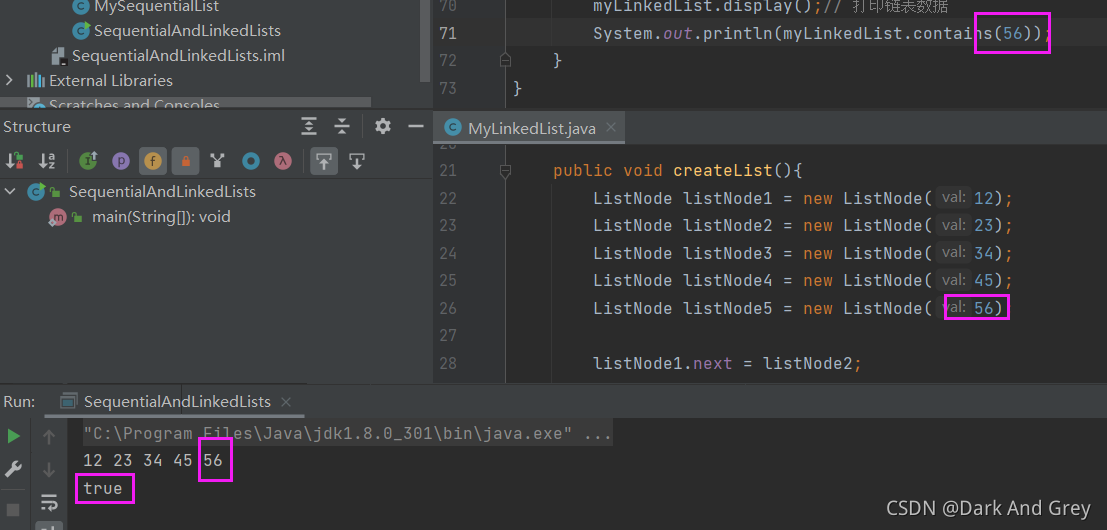The width and height of the screenshot is (1107, 530).
Task: Stop the running process square button
Action: 13,510
